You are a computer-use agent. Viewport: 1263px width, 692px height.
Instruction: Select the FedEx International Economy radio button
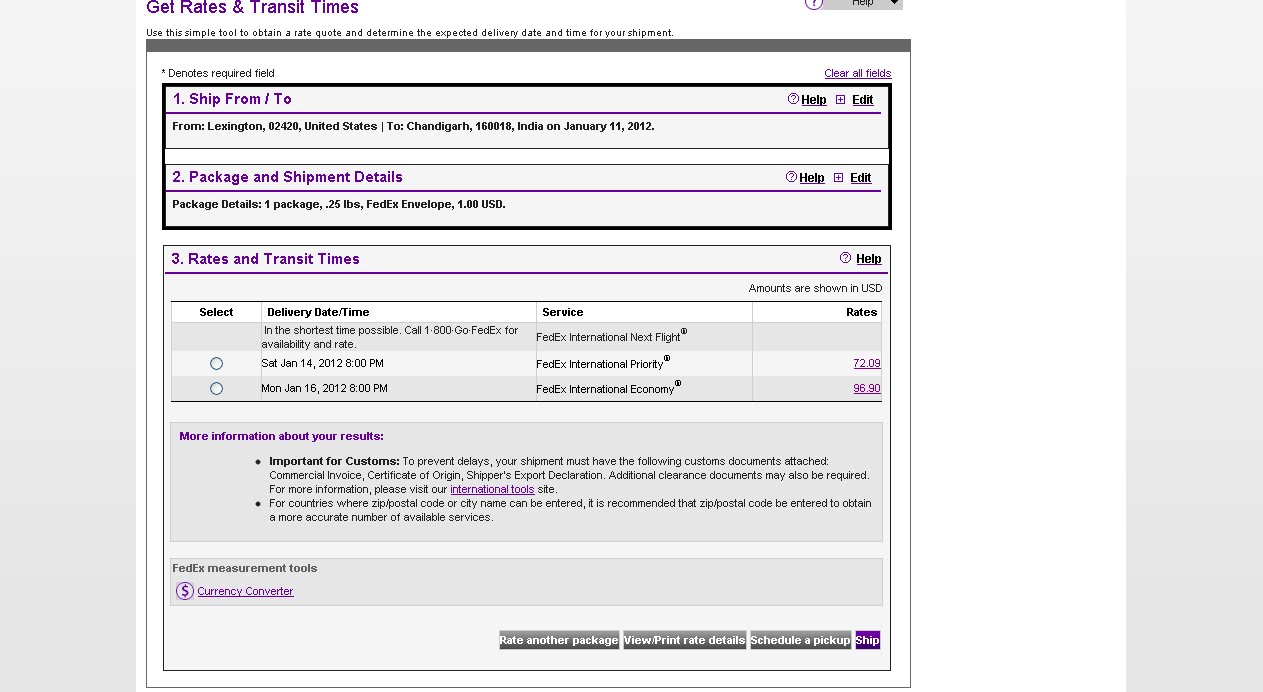pos(216,388)
